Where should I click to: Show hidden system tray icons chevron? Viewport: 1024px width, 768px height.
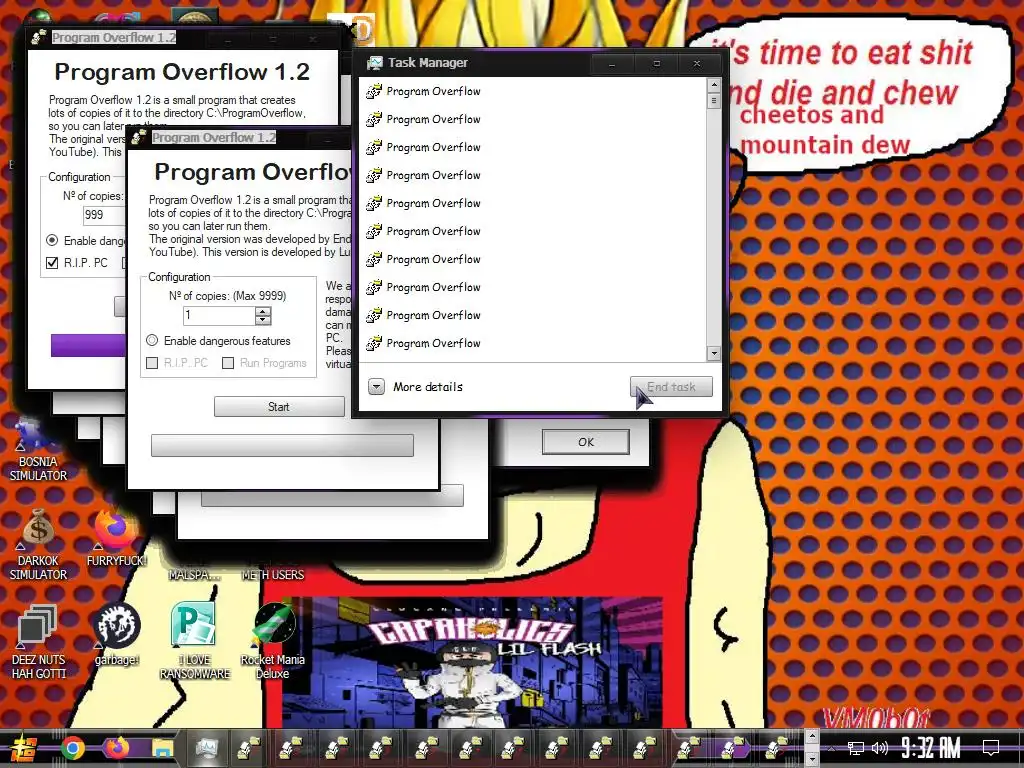tap(831, 748)
